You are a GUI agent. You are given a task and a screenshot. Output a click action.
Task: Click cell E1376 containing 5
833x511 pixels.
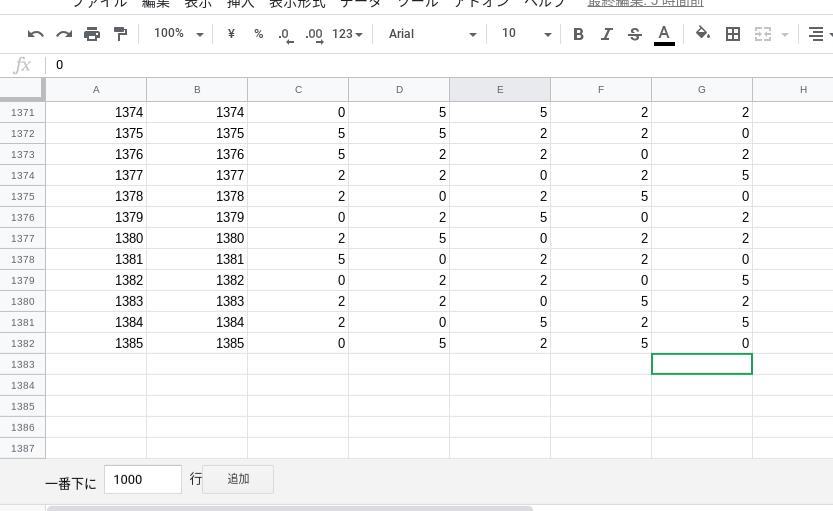pyautogui.click(x=500, y=217)
